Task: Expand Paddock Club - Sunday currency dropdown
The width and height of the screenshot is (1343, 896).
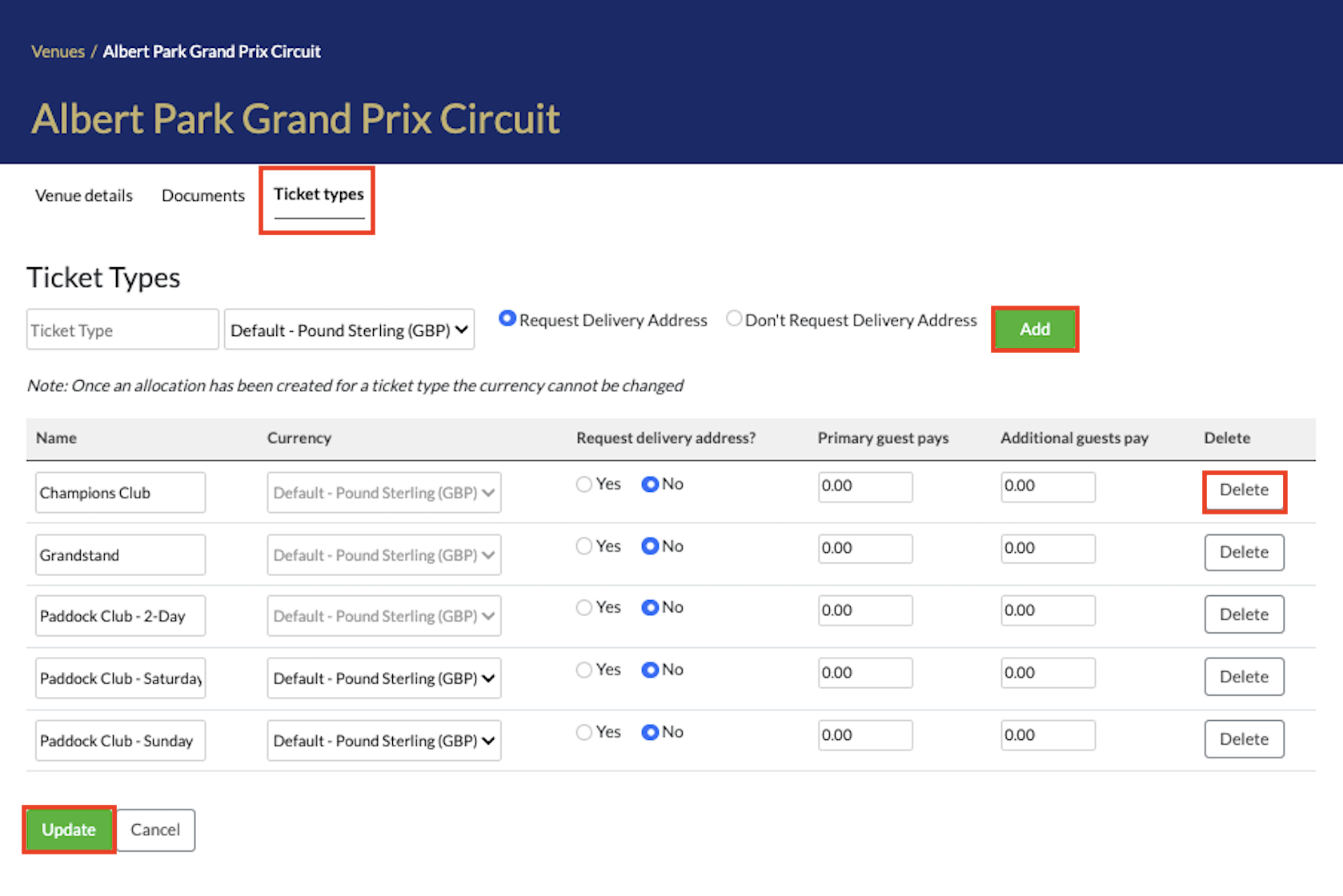Action: click(384, 741)
